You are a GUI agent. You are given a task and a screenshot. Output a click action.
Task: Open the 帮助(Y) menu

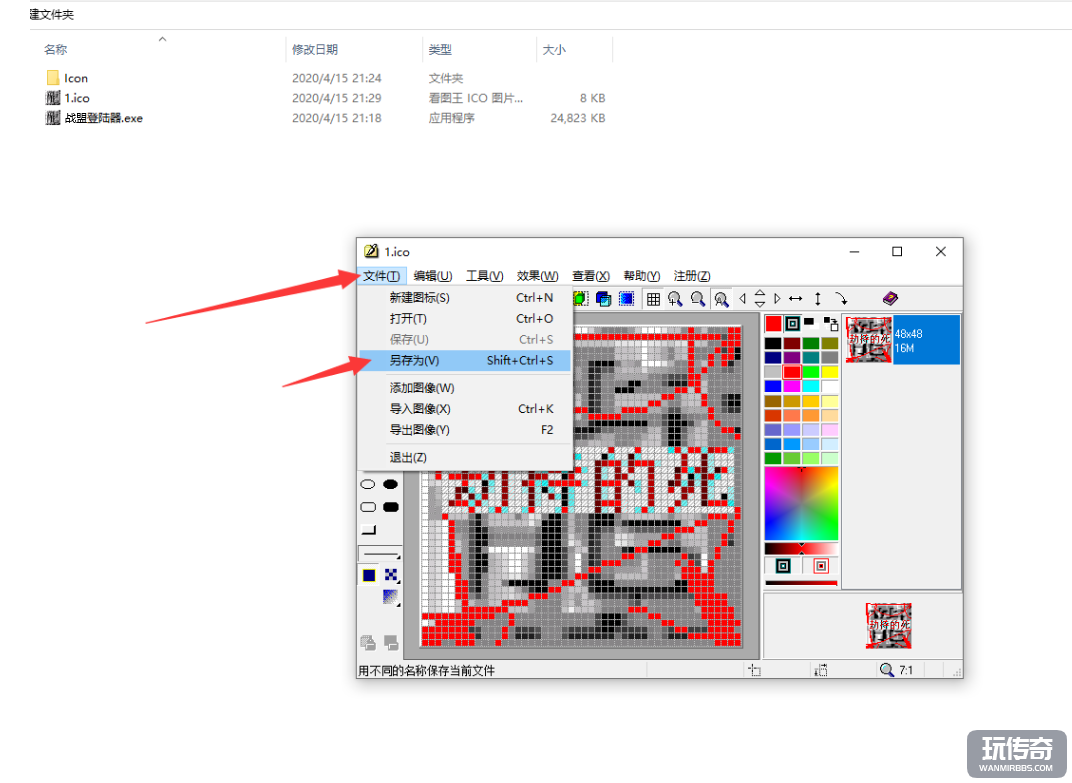[641, 276]
